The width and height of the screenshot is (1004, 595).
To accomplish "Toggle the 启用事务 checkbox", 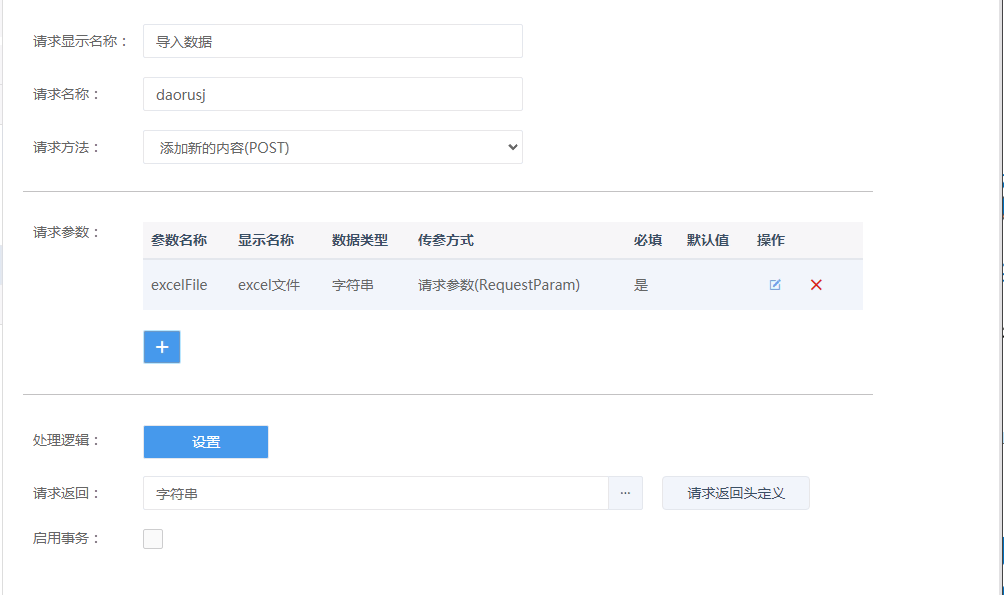I will point(153,539).
